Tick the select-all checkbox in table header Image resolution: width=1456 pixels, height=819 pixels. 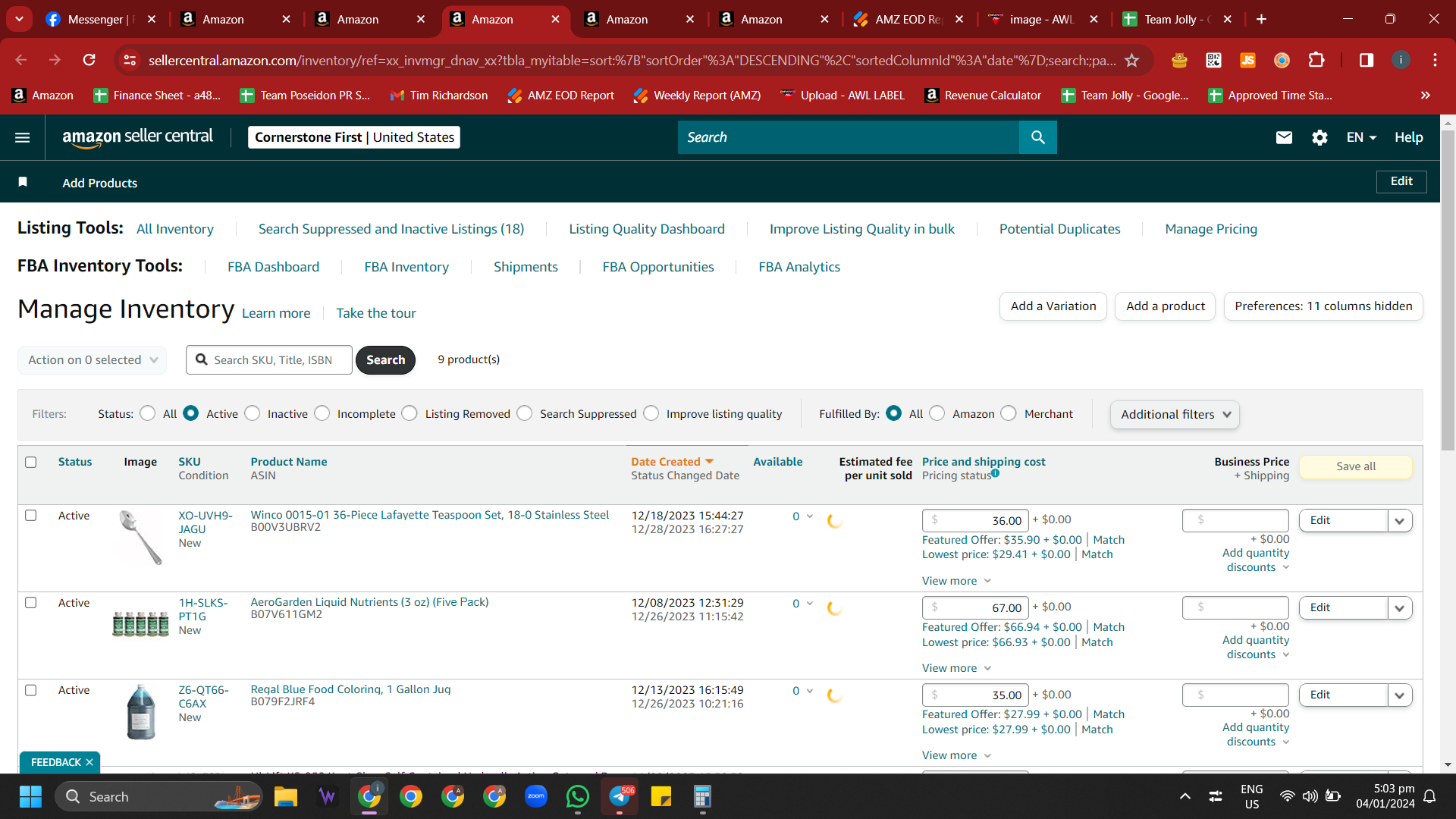click(x=31, y=462)
